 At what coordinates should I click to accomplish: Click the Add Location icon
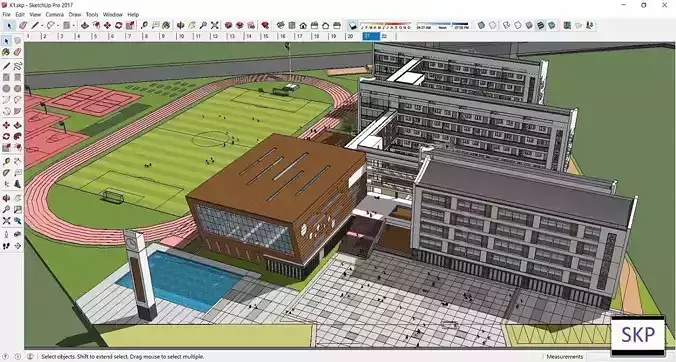(567, 25)
